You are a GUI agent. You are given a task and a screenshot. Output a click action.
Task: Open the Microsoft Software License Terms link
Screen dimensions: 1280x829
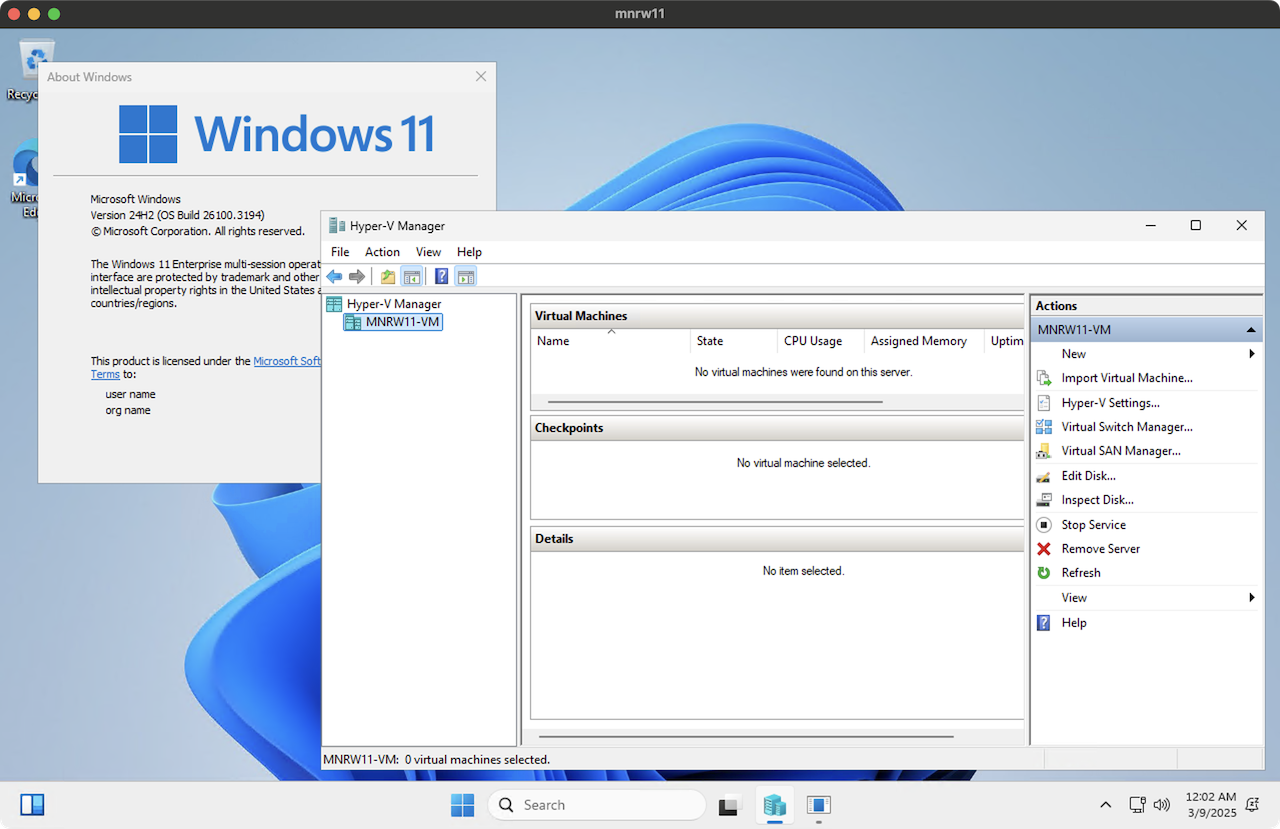click(287, 361)
